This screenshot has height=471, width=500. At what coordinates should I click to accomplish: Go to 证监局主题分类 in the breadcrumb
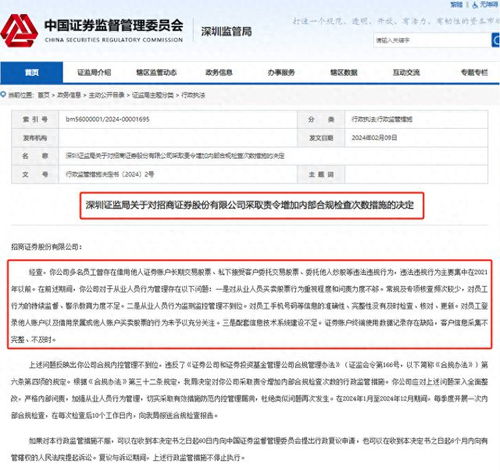(153, 95)
